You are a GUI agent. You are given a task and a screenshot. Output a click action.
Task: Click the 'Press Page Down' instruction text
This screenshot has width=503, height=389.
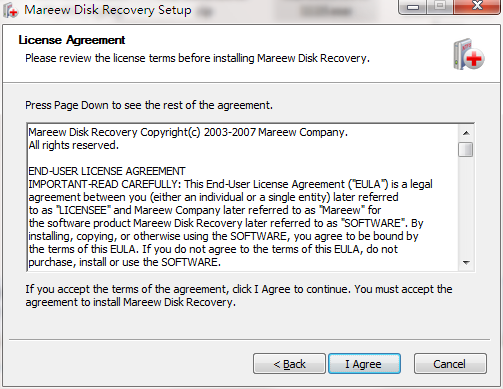149,105
